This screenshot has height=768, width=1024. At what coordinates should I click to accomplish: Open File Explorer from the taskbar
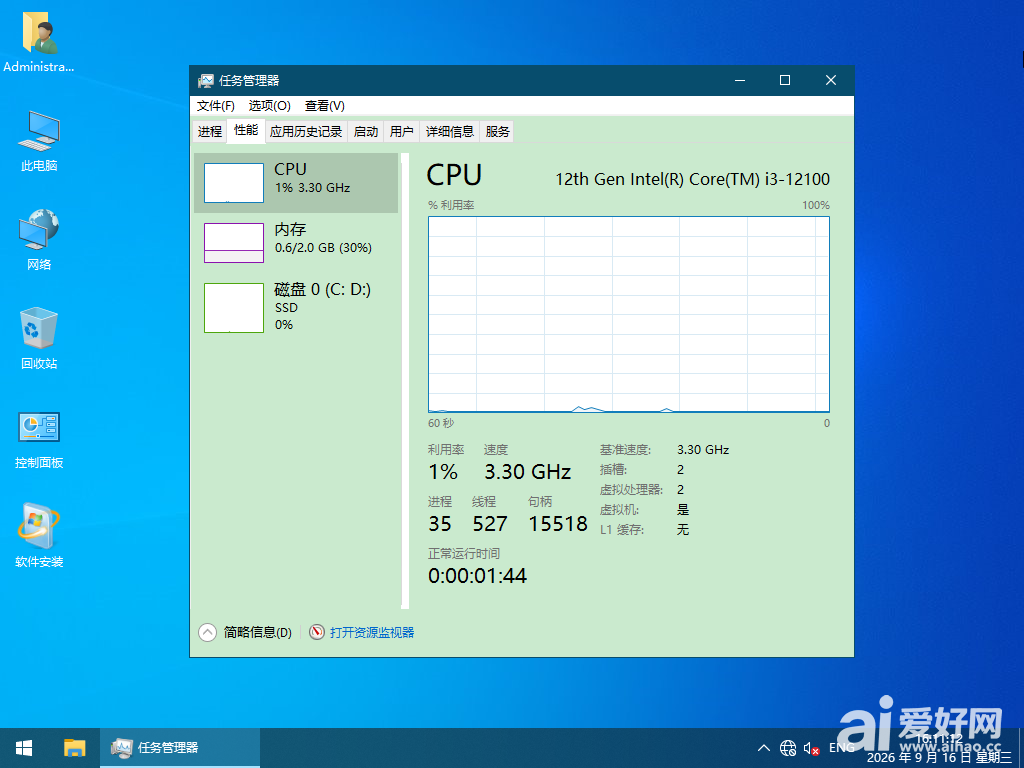pyautogui.click(x=74, y=748)
